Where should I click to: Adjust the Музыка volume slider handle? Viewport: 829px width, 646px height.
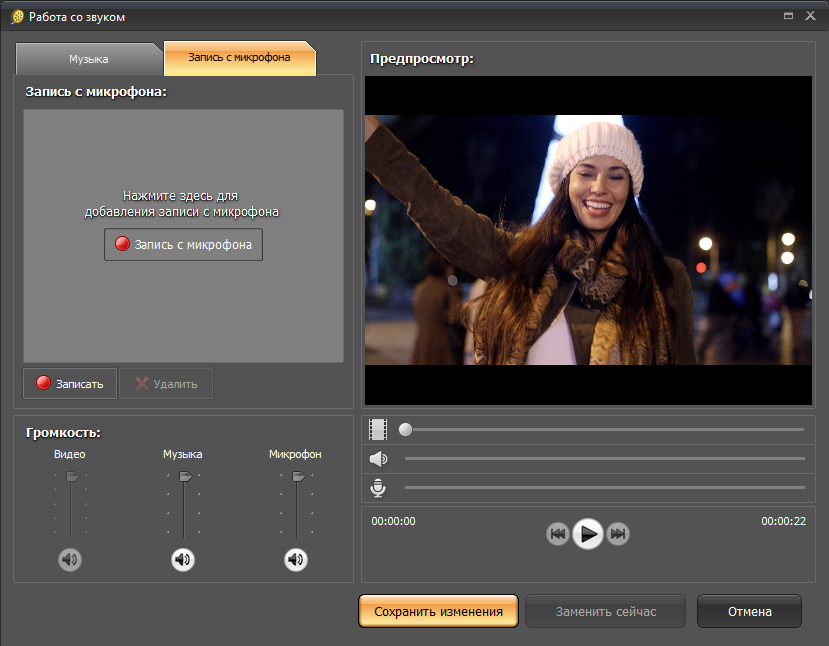tap(185, 477)
